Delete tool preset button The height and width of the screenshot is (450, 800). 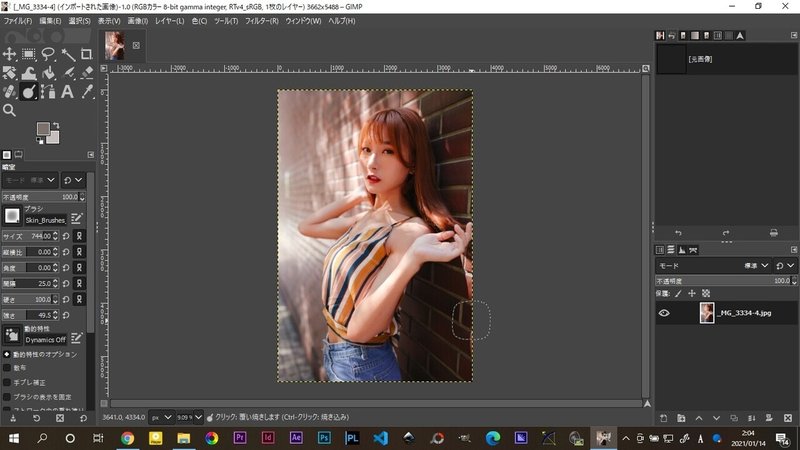pyautogui.click(x=60, y=418)
